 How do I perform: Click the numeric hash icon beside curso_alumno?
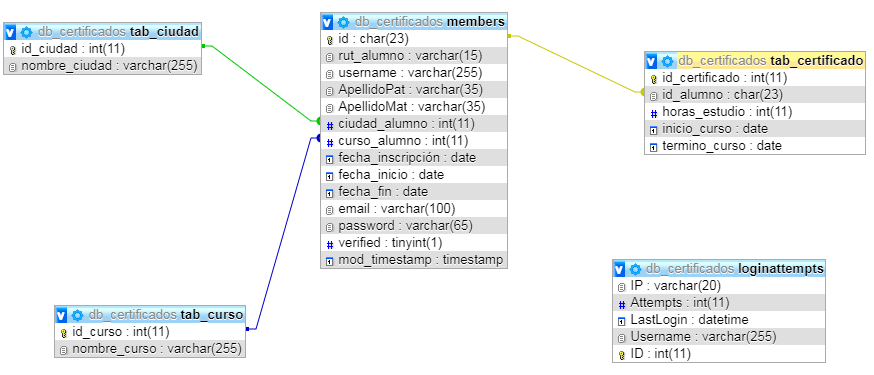(x=329, y=142)
